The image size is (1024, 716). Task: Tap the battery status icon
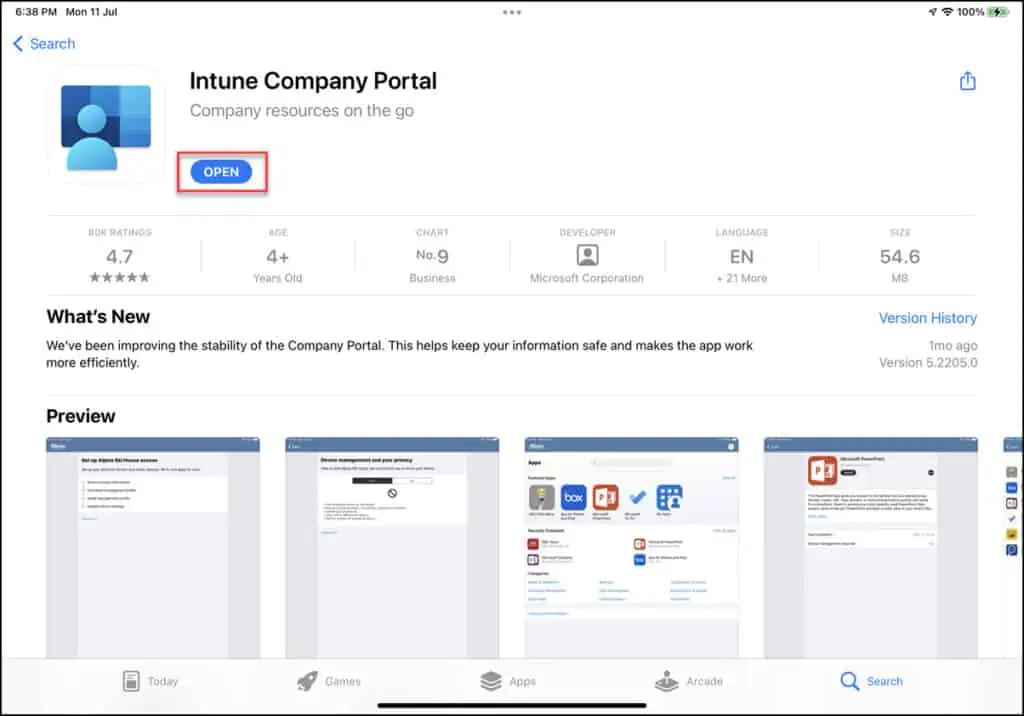tap(998, 12)
